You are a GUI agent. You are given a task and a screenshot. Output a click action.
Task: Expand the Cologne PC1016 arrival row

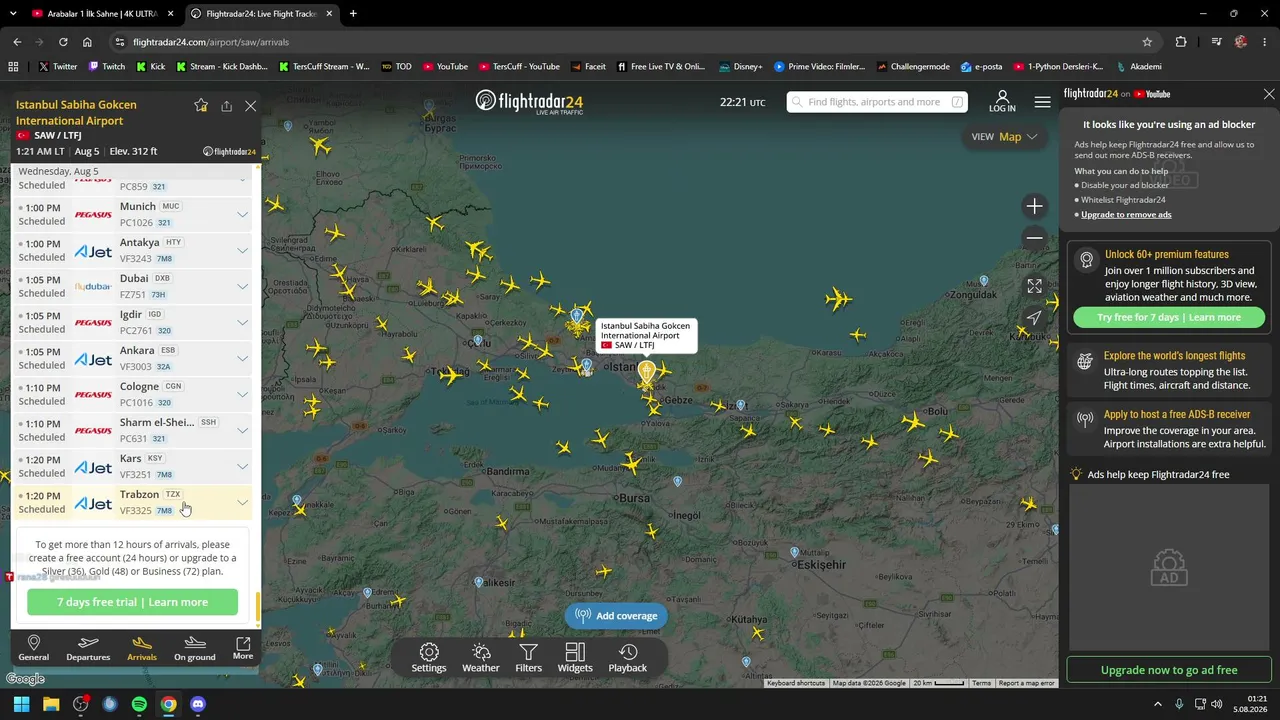[242, 394]
